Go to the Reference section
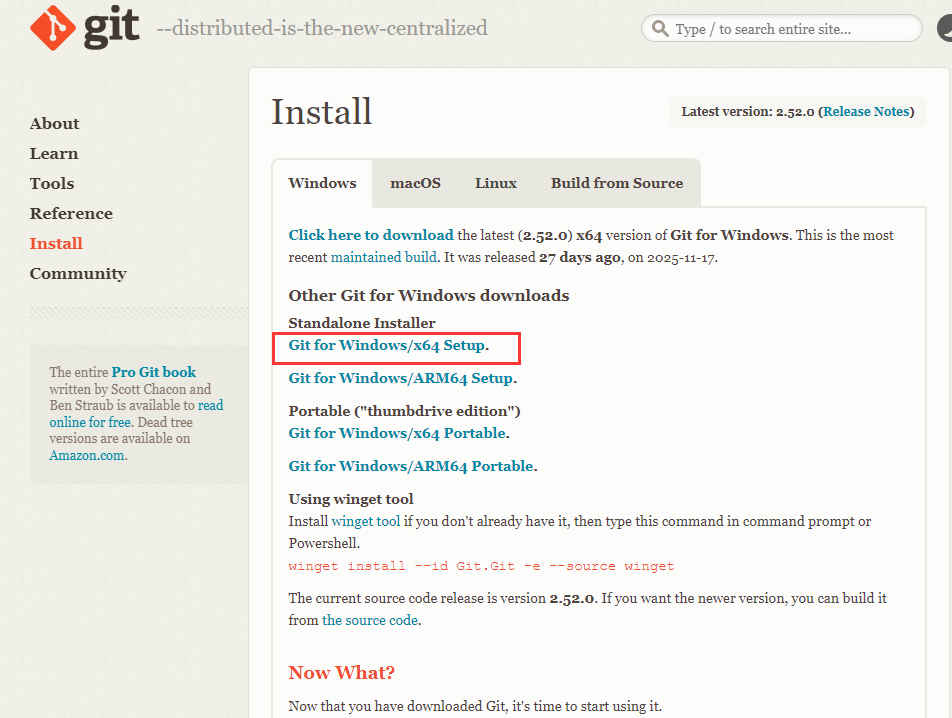Viewport: 952px width, 718px height. click(x=71, y=214)
